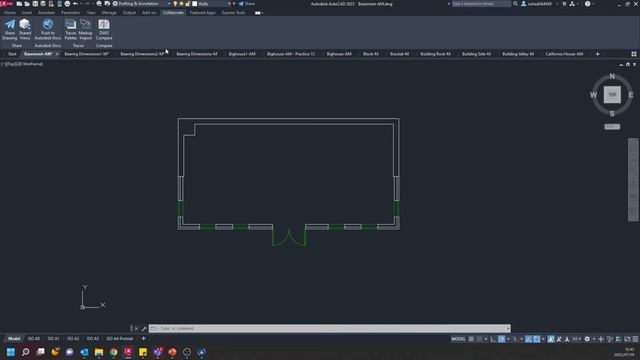The width and height of the screenshot is (640, 360).
Task: Expand the quick access toolbar customize arrow
Action: pos(234,4)
